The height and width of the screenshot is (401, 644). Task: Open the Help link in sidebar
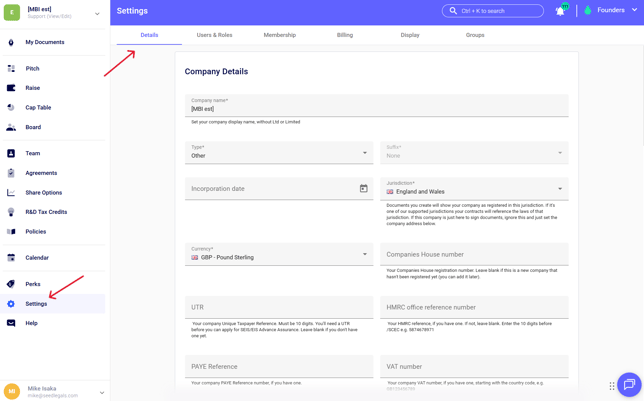(x=31, y=323)
